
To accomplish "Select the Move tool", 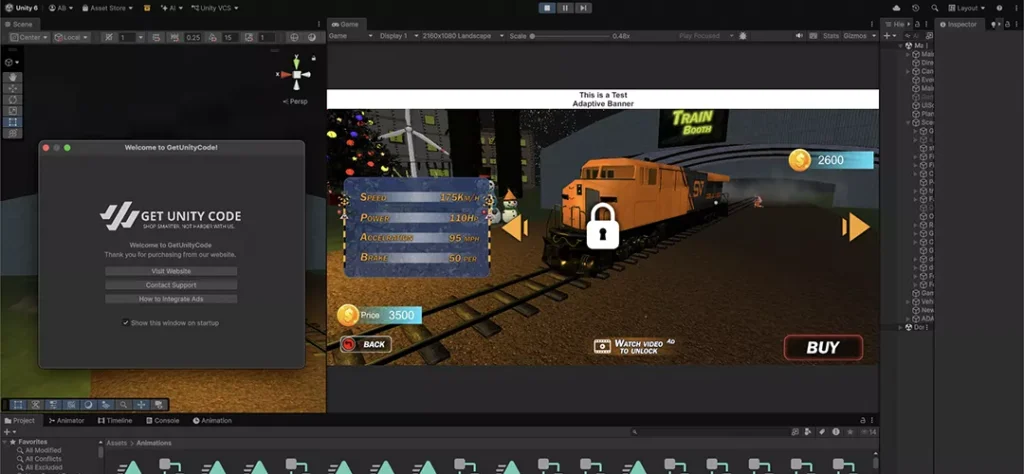I will (x=12, y=88).
